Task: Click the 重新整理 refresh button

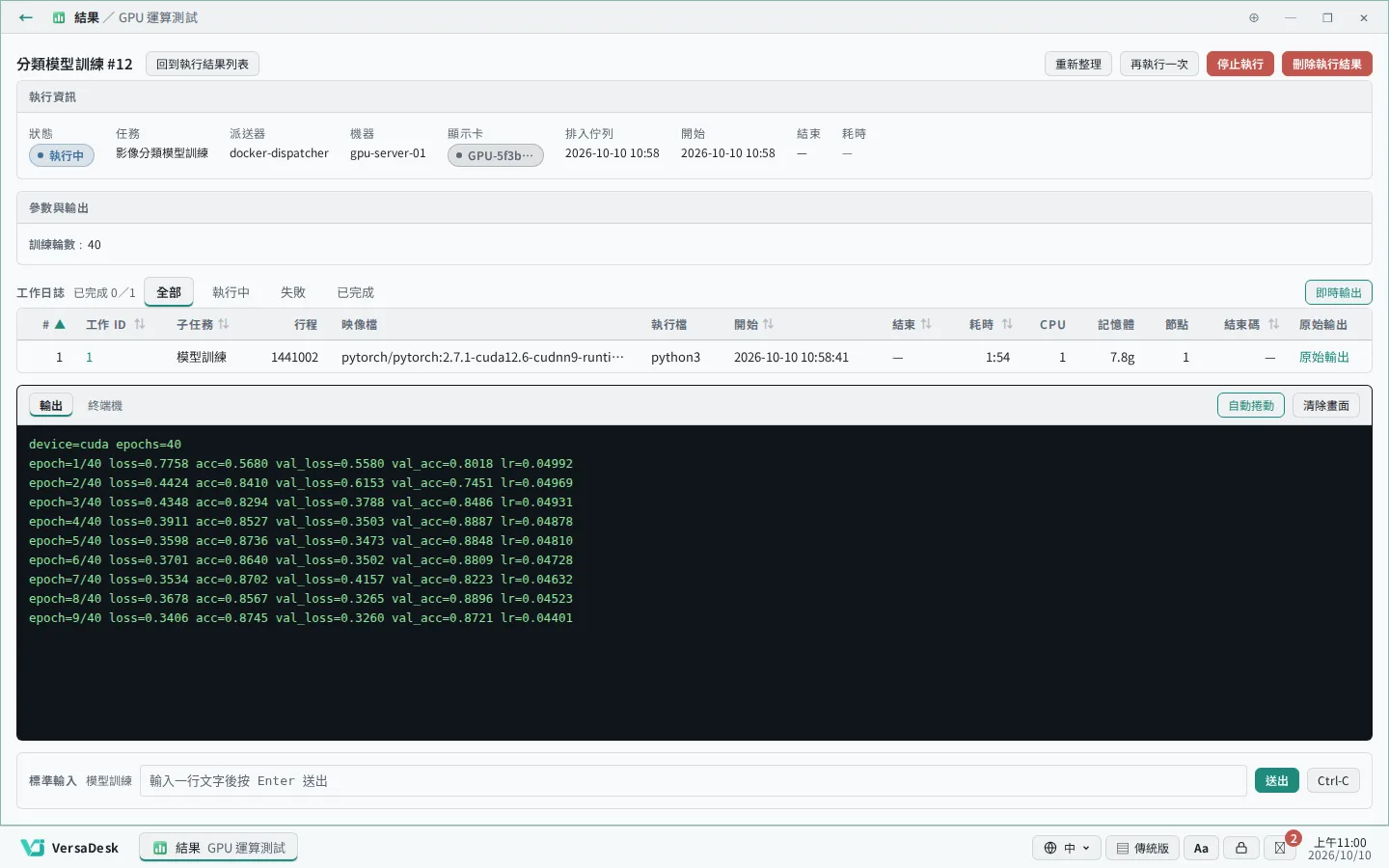Action: (1078, 64)
